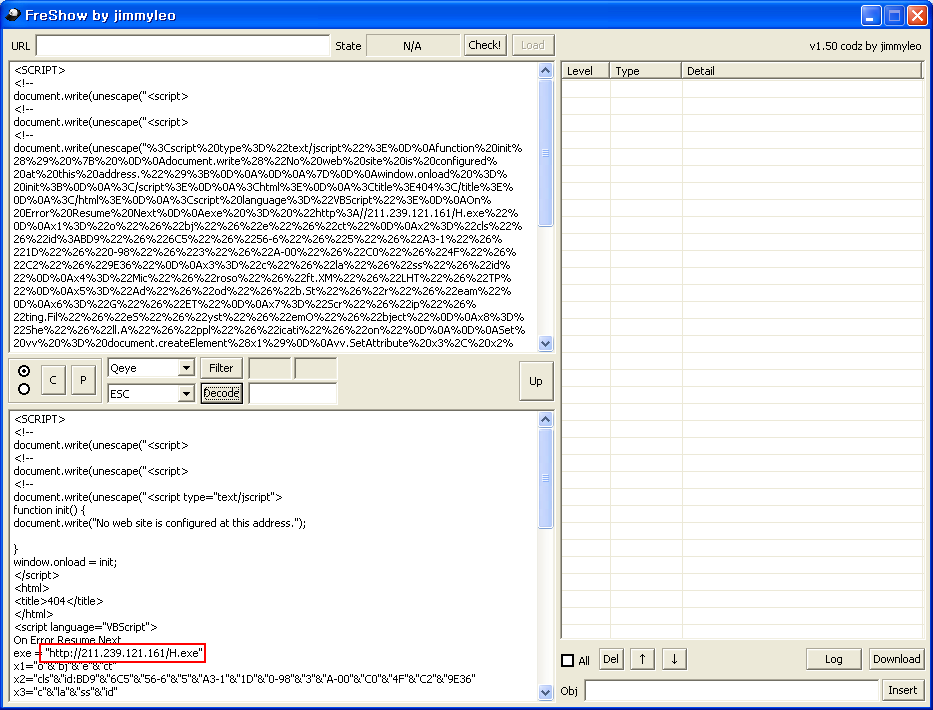Viewport: 933px width, 710px height.
Task: Click the Check! button
Action: (x=484, y=45)
